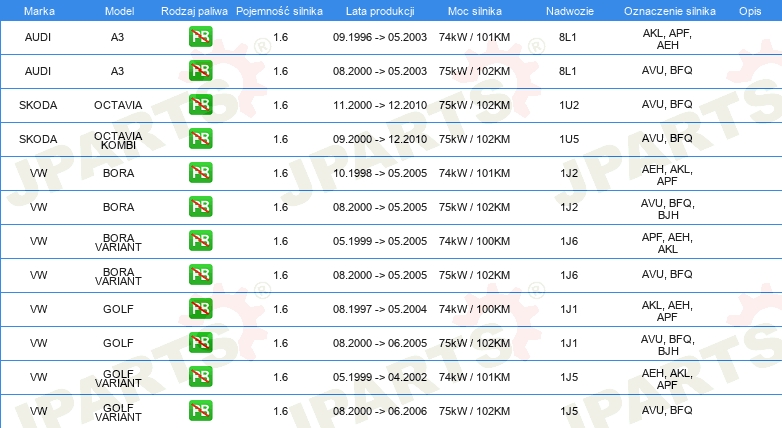The image size is (782, 428).
Task: Click the fuel icon in the GOLF VARIANT 74kW row
Action: [200, 377]
